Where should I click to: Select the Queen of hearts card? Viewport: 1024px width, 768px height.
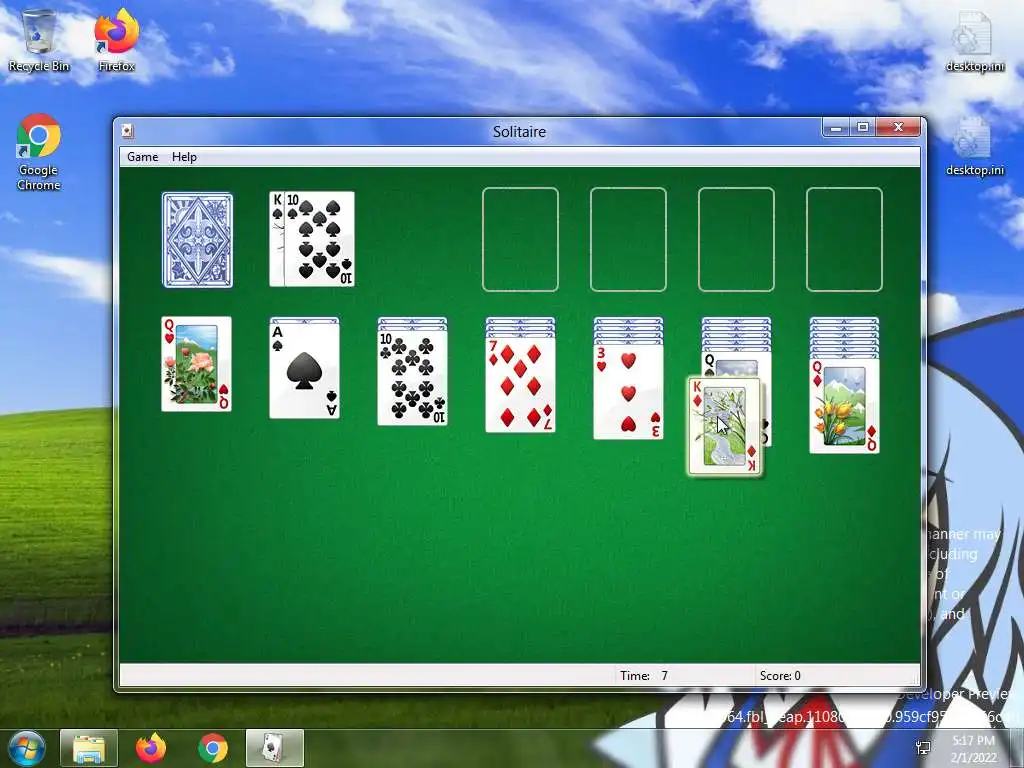[x=197, y=364]
